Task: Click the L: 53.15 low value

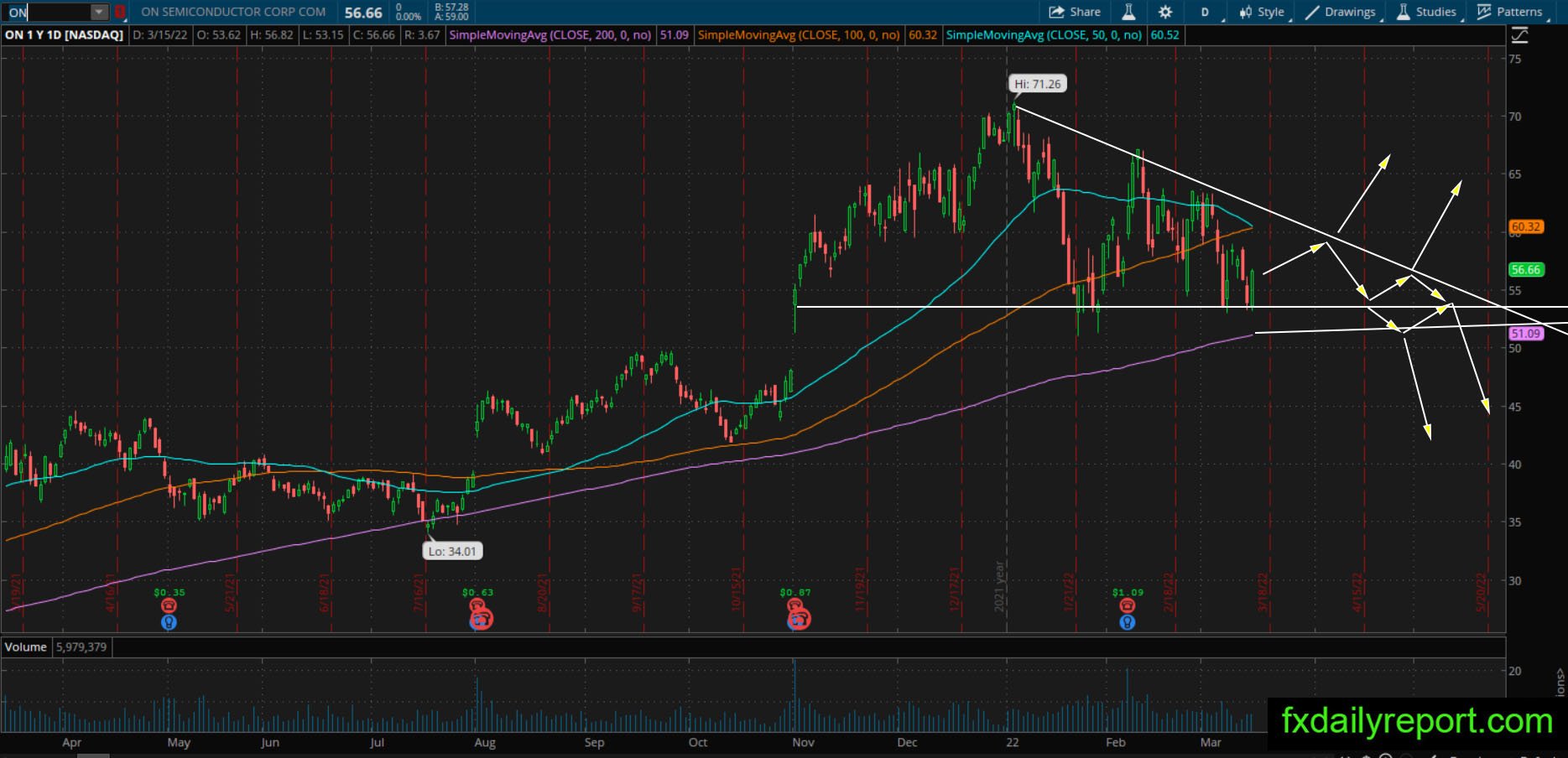Action: click(x=321, y=35)
